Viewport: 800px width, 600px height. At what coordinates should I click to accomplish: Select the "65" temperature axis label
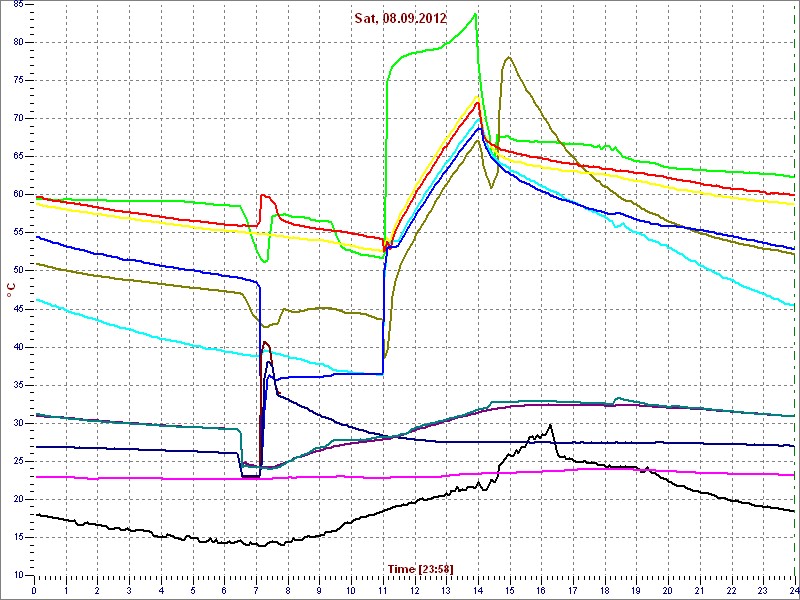18,157
